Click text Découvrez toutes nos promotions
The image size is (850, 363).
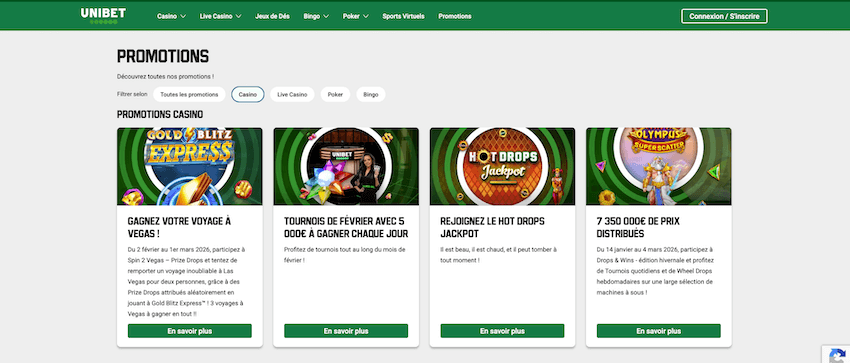point(165,77)
